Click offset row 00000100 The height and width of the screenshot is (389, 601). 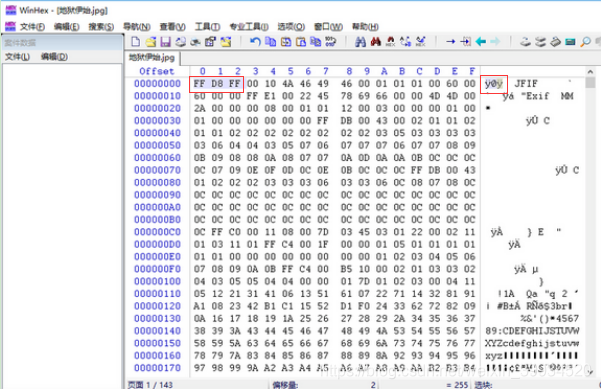[157, 281]
